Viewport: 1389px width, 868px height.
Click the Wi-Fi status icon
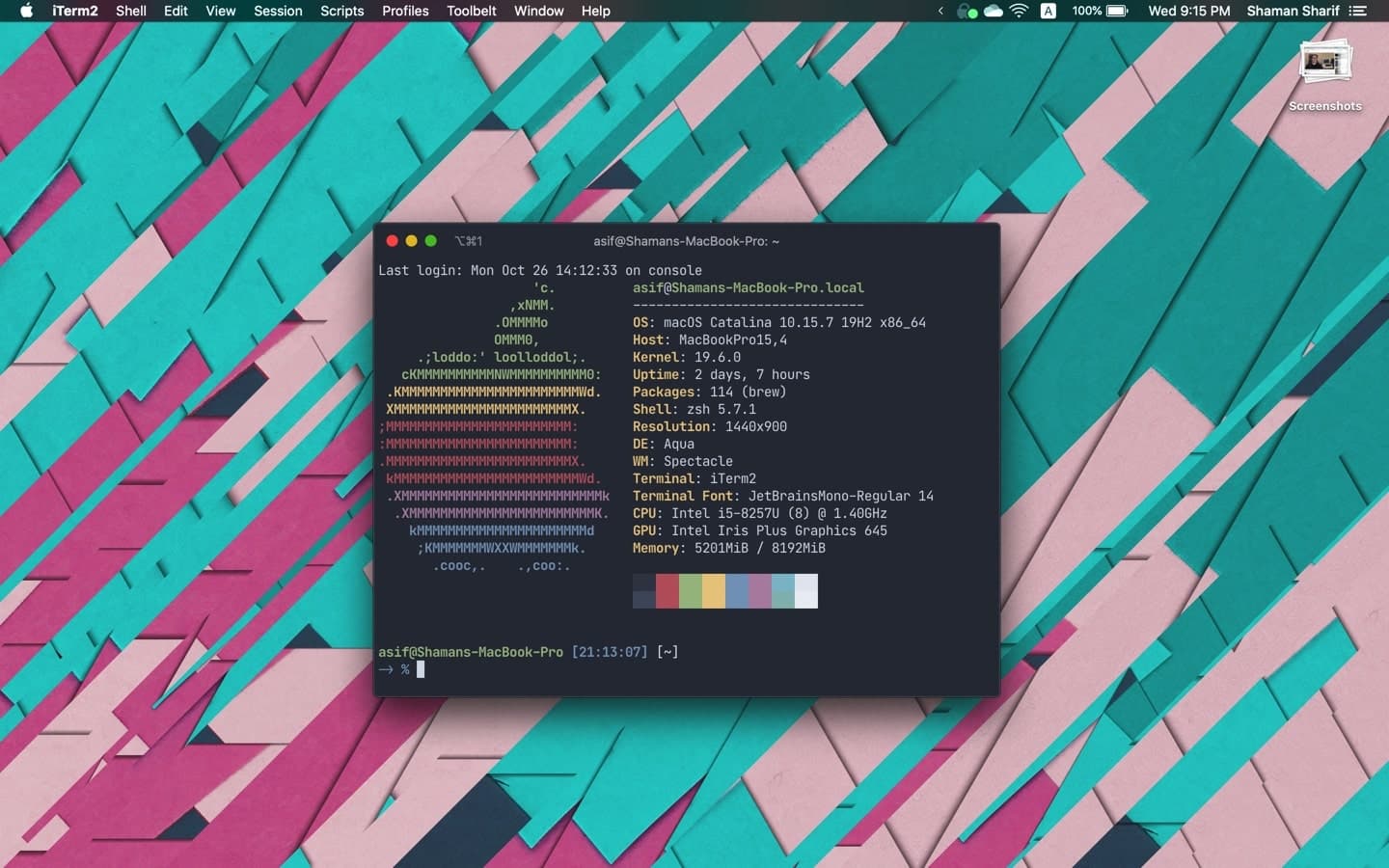click(x=1019, y=11)
